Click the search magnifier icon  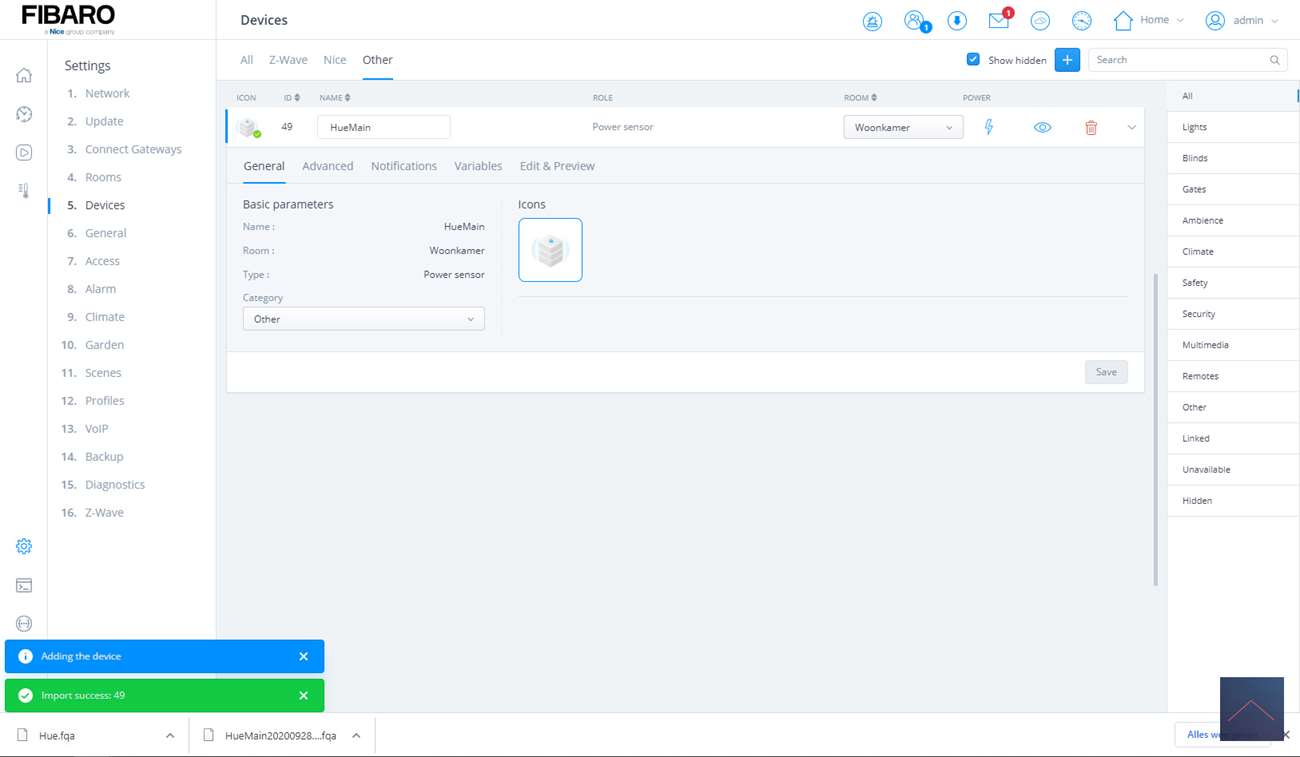(x=1274, y=60)
